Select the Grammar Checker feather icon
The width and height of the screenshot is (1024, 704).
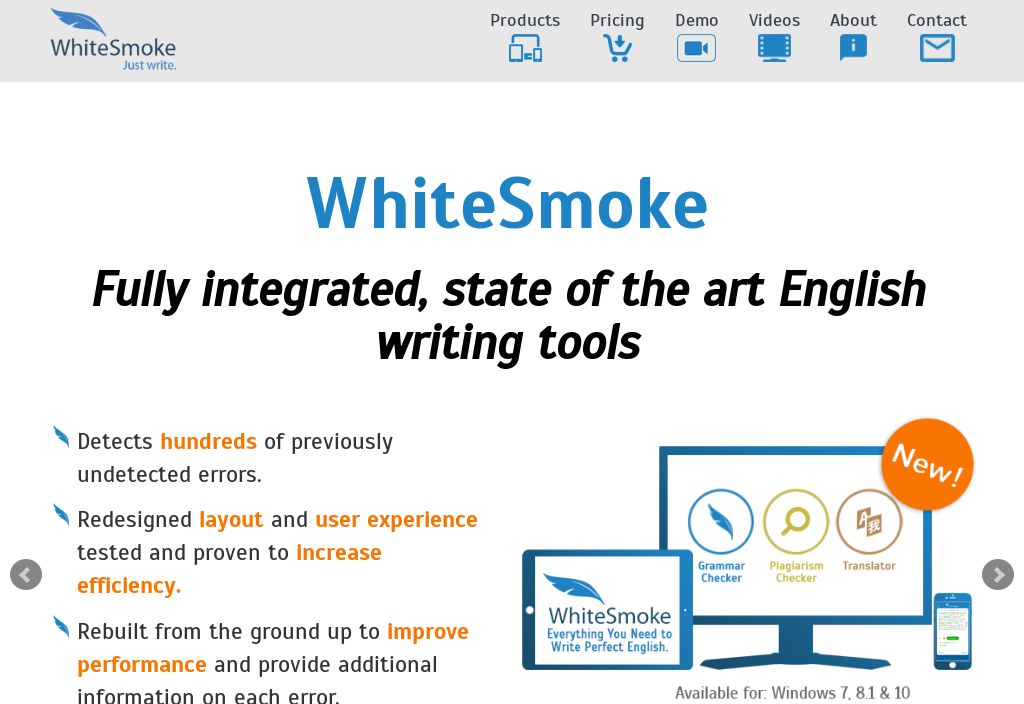click(720, 523)
